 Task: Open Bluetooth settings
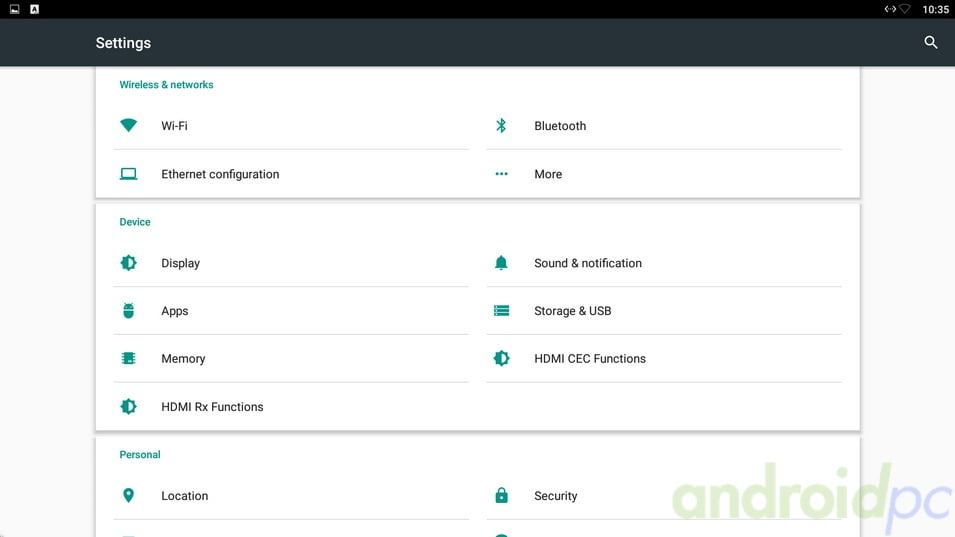click(x=664, y=125)
